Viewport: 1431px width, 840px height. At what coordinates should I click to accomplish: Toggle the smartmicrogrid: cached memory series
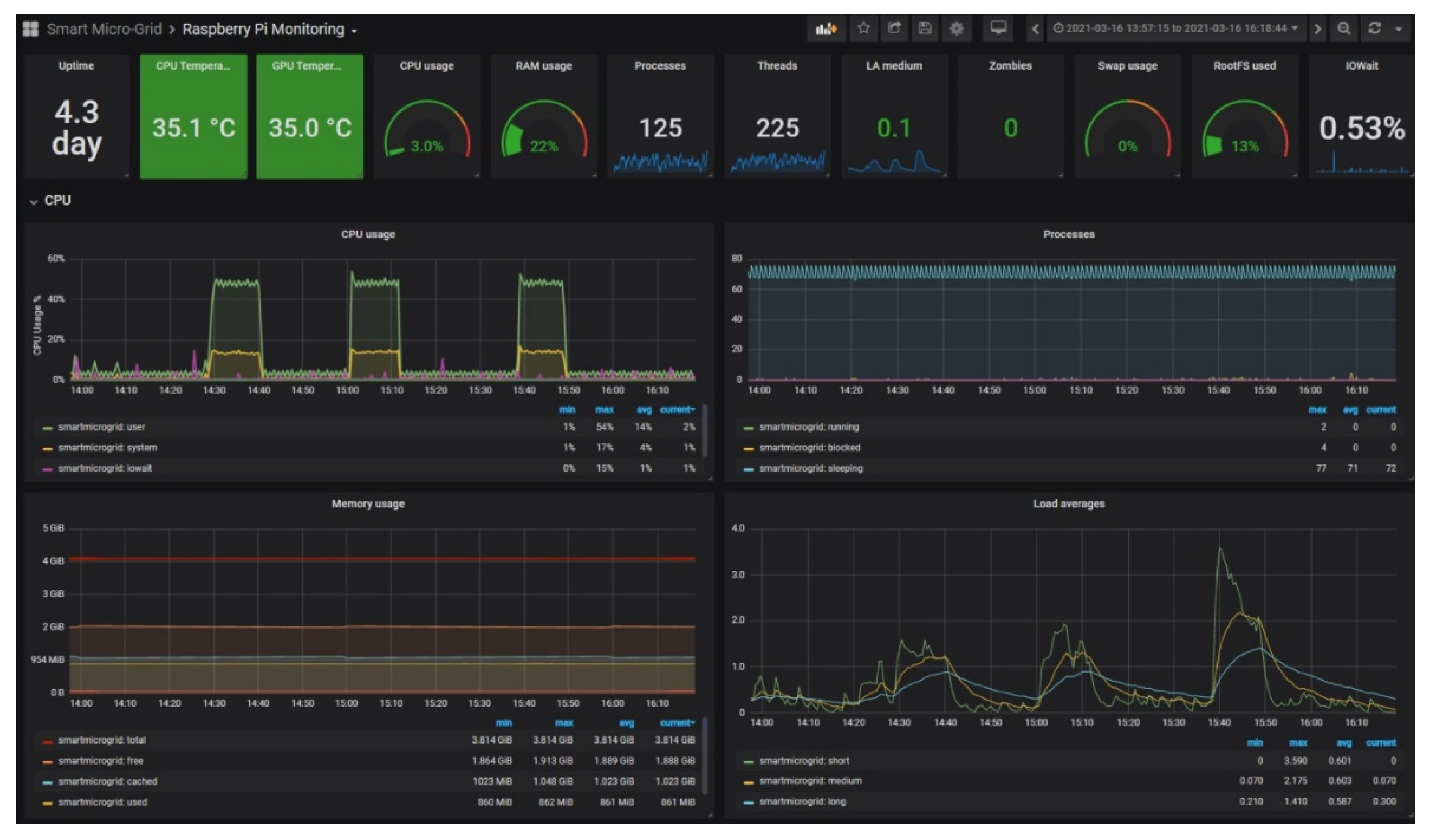107,782
